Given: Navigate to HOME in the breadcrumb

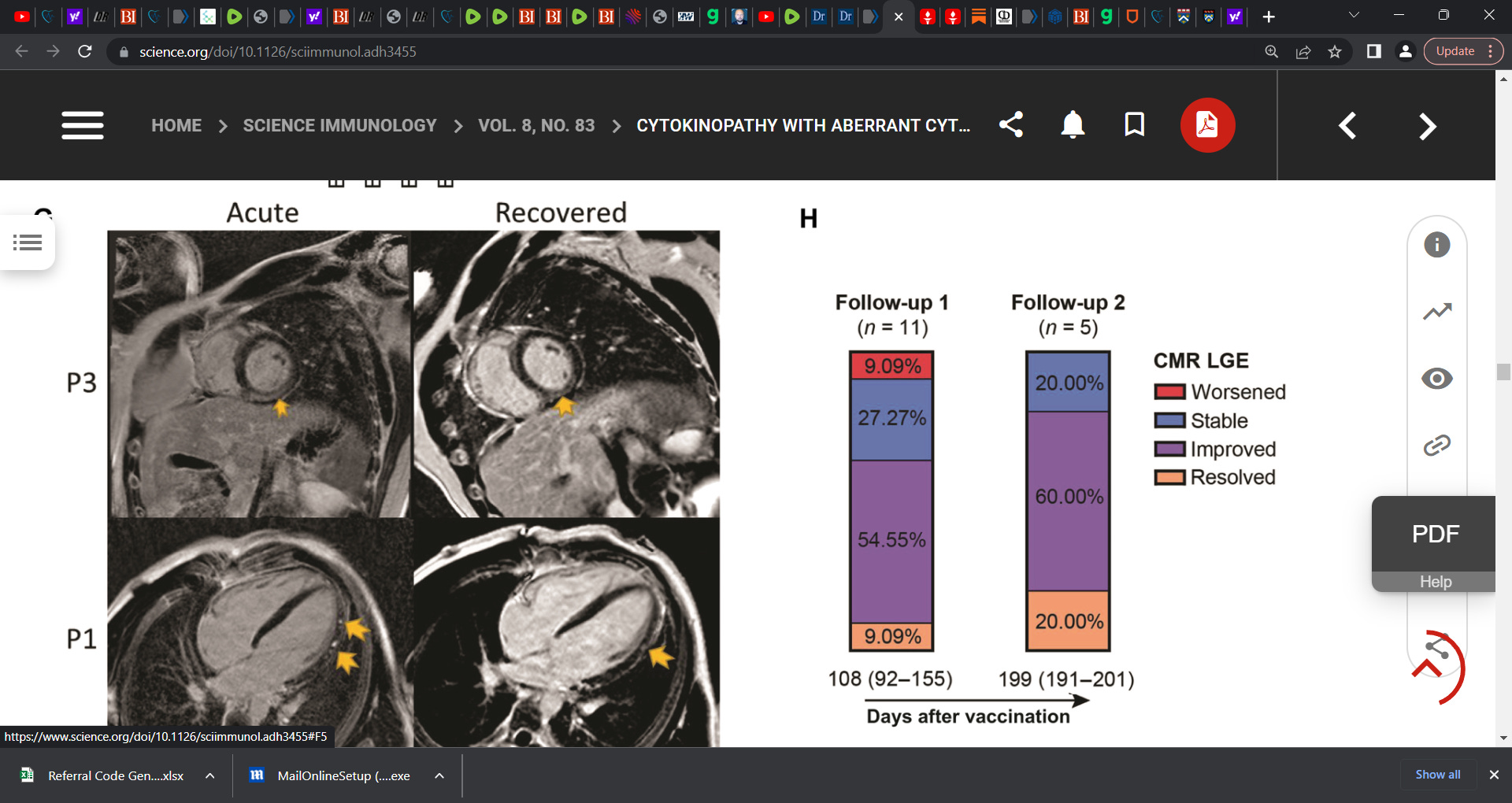Looking at the screenshot, I should point(176,125).
